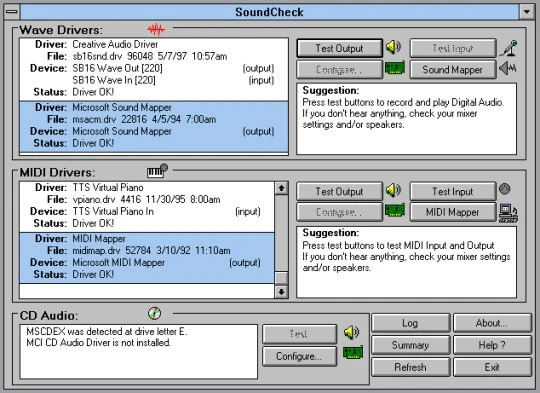The width and height of the screenshot is (540, 393).
Task: Click the red waveform icon beside Wave Drivers
Action: click(156, 30)
